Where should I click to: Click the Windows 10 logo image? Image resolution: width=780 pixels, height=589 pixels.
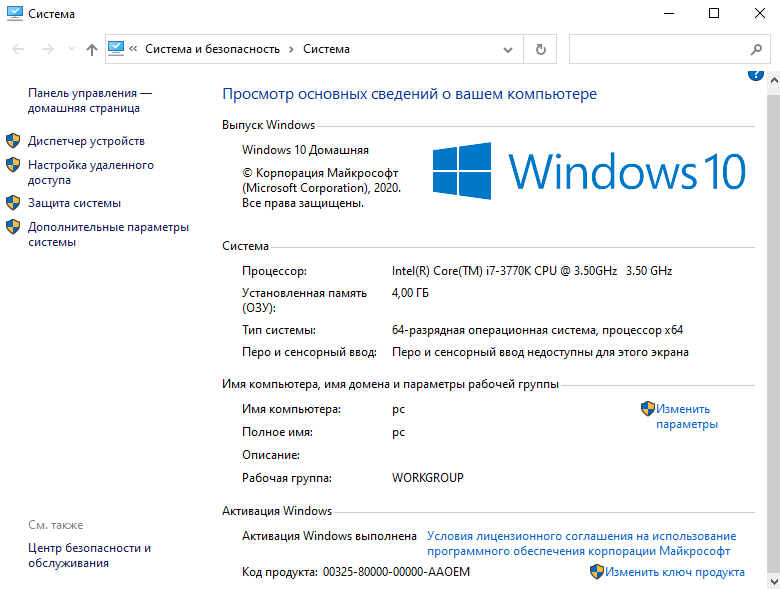click(x=589, y=171)
